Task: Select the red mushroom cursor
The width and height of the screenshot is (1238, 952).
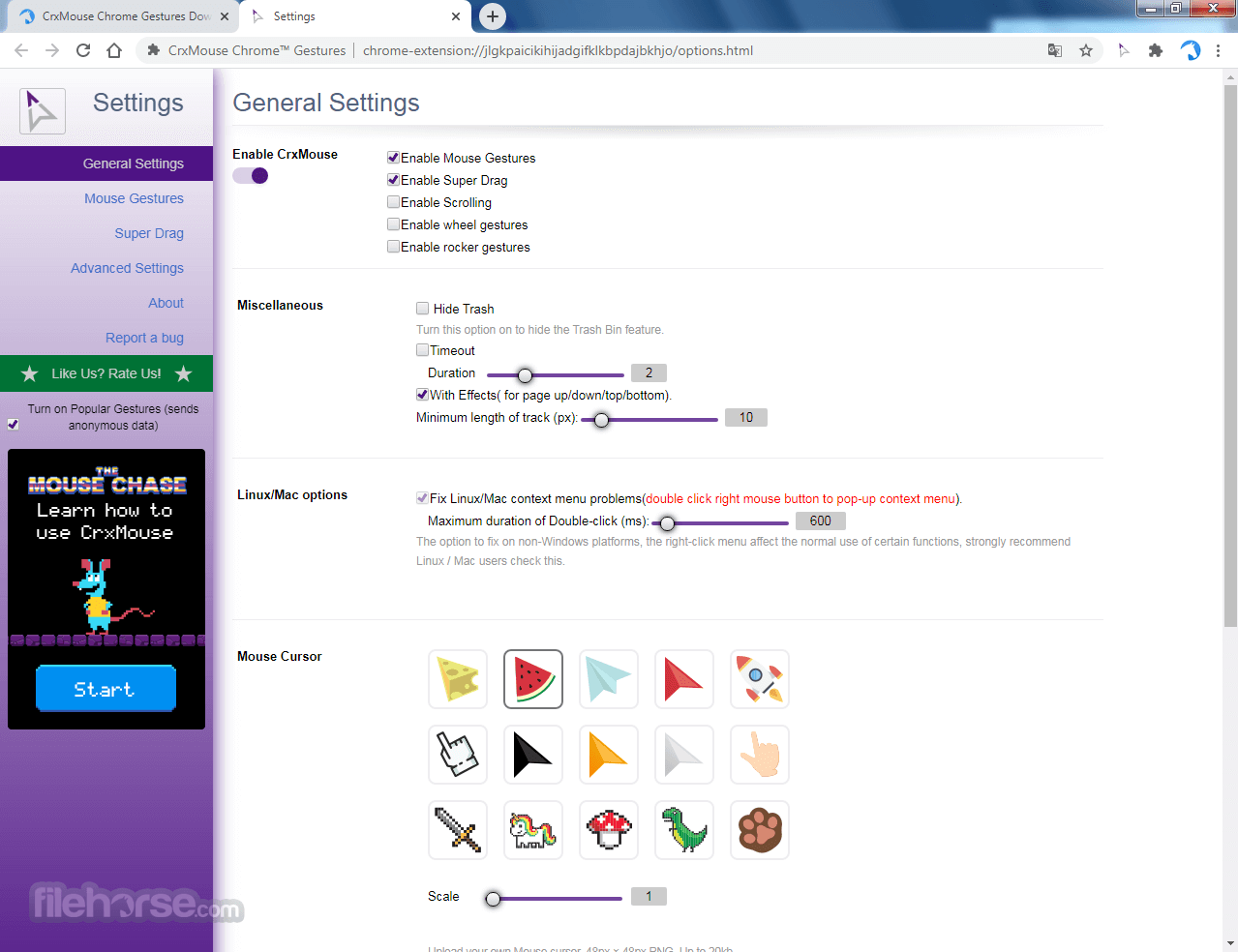Action: click(609, 830)
